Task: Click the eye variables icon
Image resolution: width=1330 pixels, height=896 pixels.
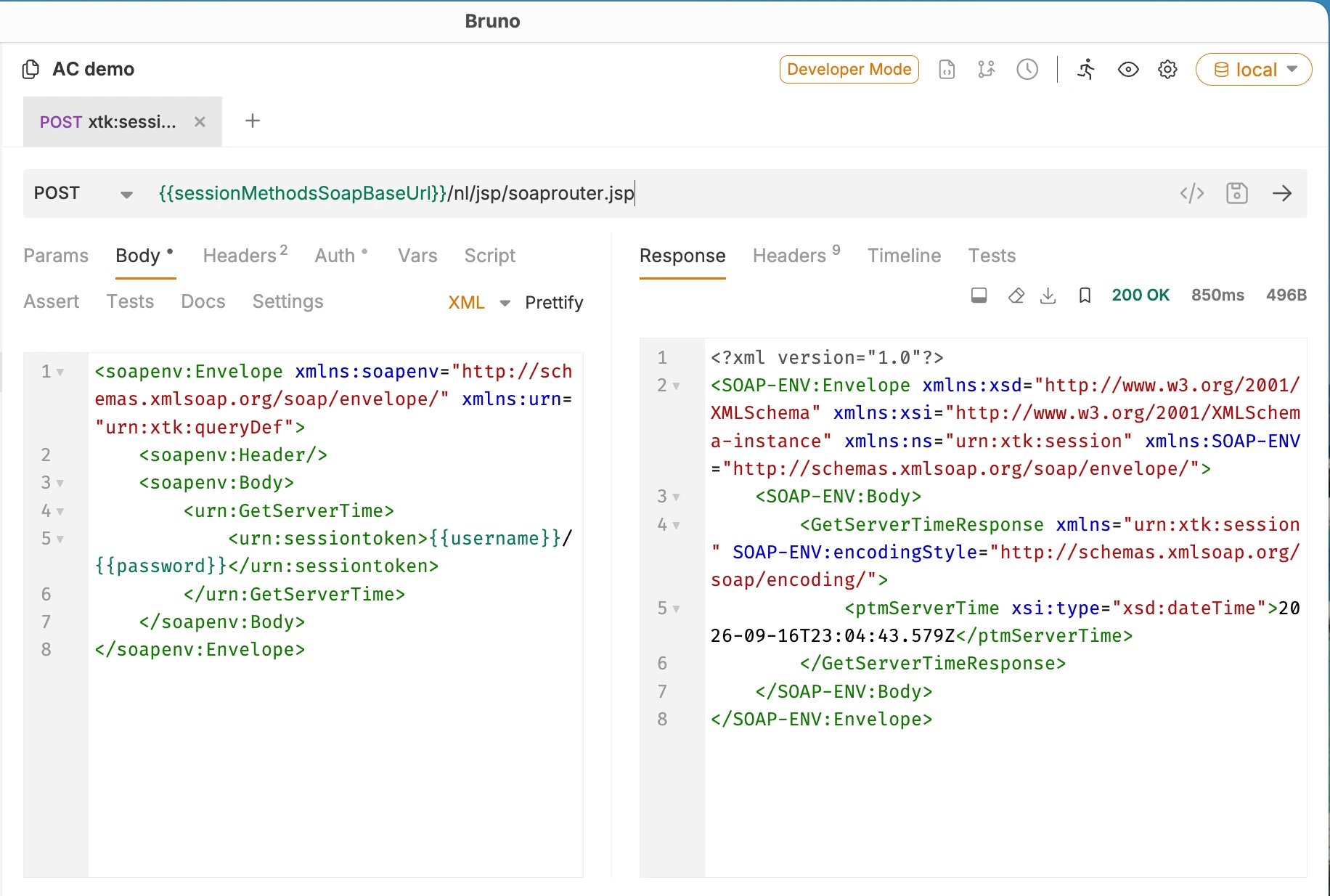Action: coord(1128,69)
